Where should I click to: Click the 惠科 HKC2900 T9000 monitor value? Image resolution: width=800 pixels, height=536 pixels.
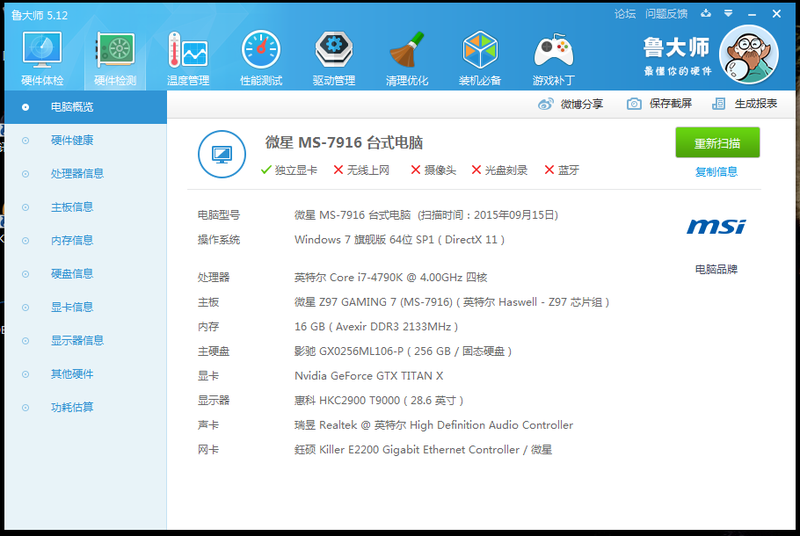click(x=379, y=400)
